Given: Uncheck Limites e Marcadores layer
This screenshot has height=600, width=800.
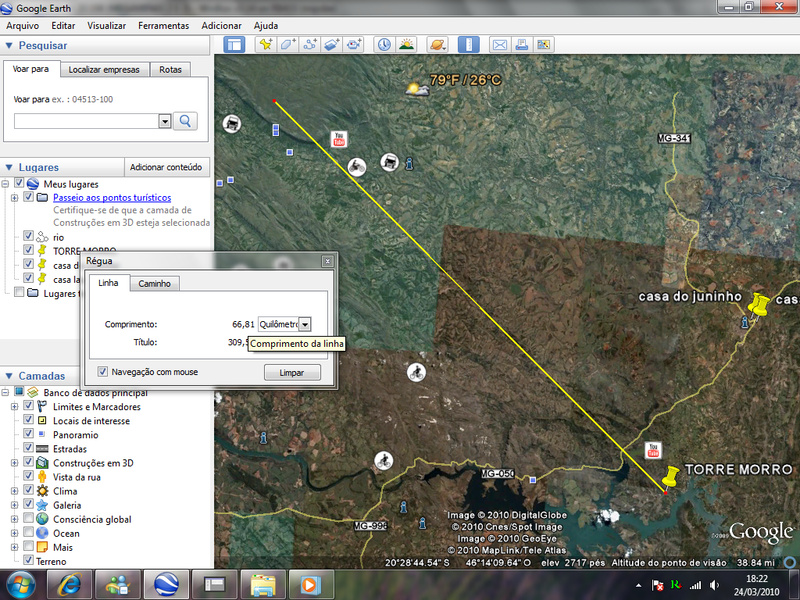Looking at the screenshot, I should point(29,406).
